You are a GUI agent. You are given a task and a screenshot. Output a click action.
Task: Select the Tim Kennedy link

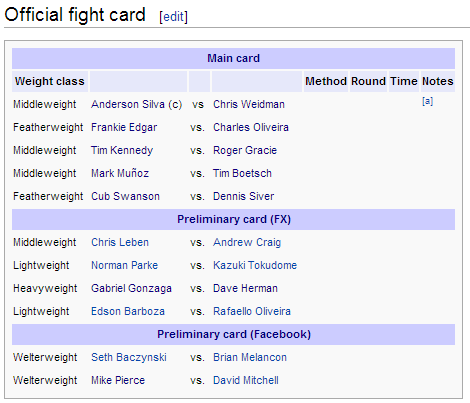[122, 150]
